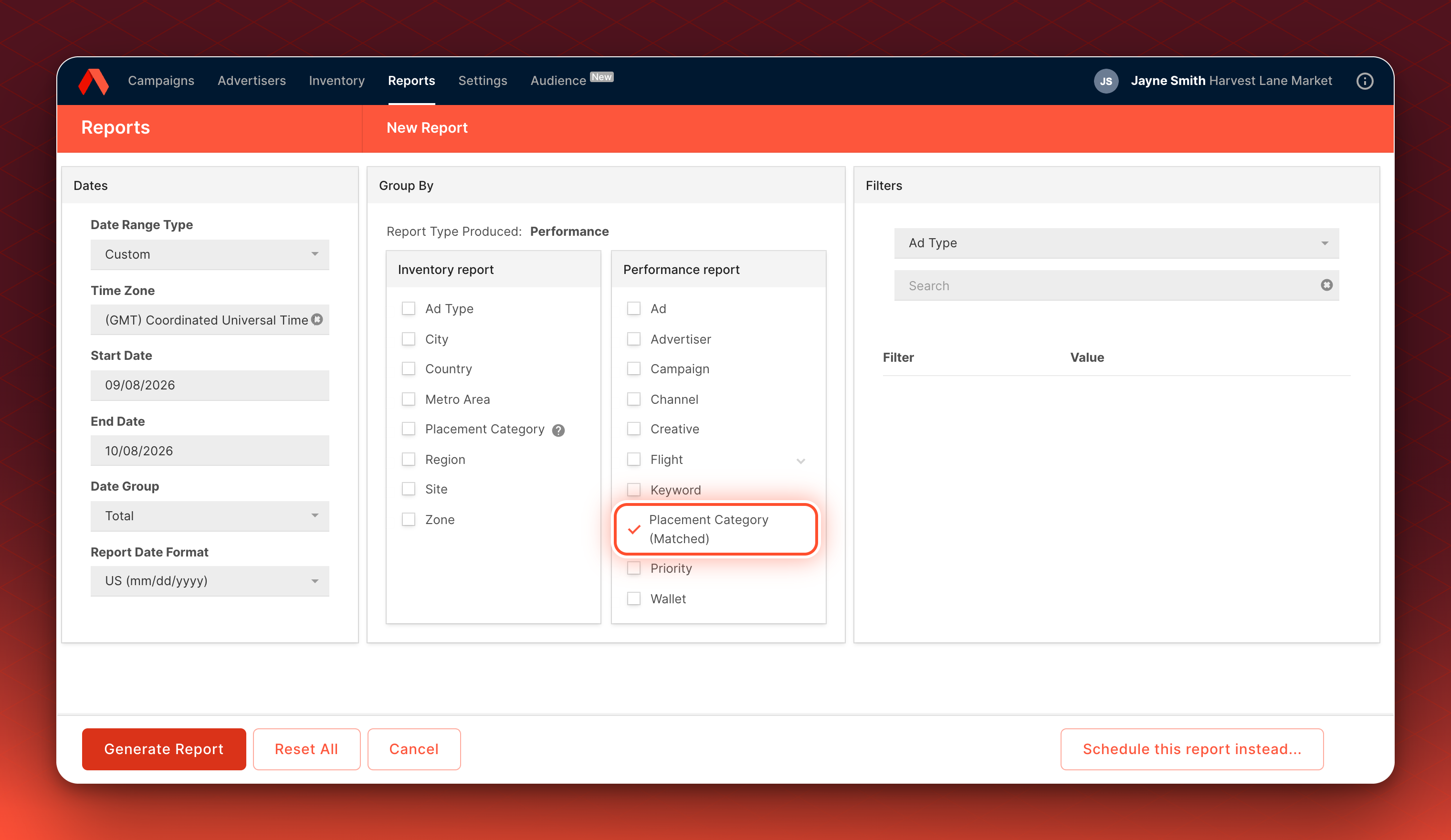
Task: Check the Channel checkbox
Action: [x=633, y=399]
